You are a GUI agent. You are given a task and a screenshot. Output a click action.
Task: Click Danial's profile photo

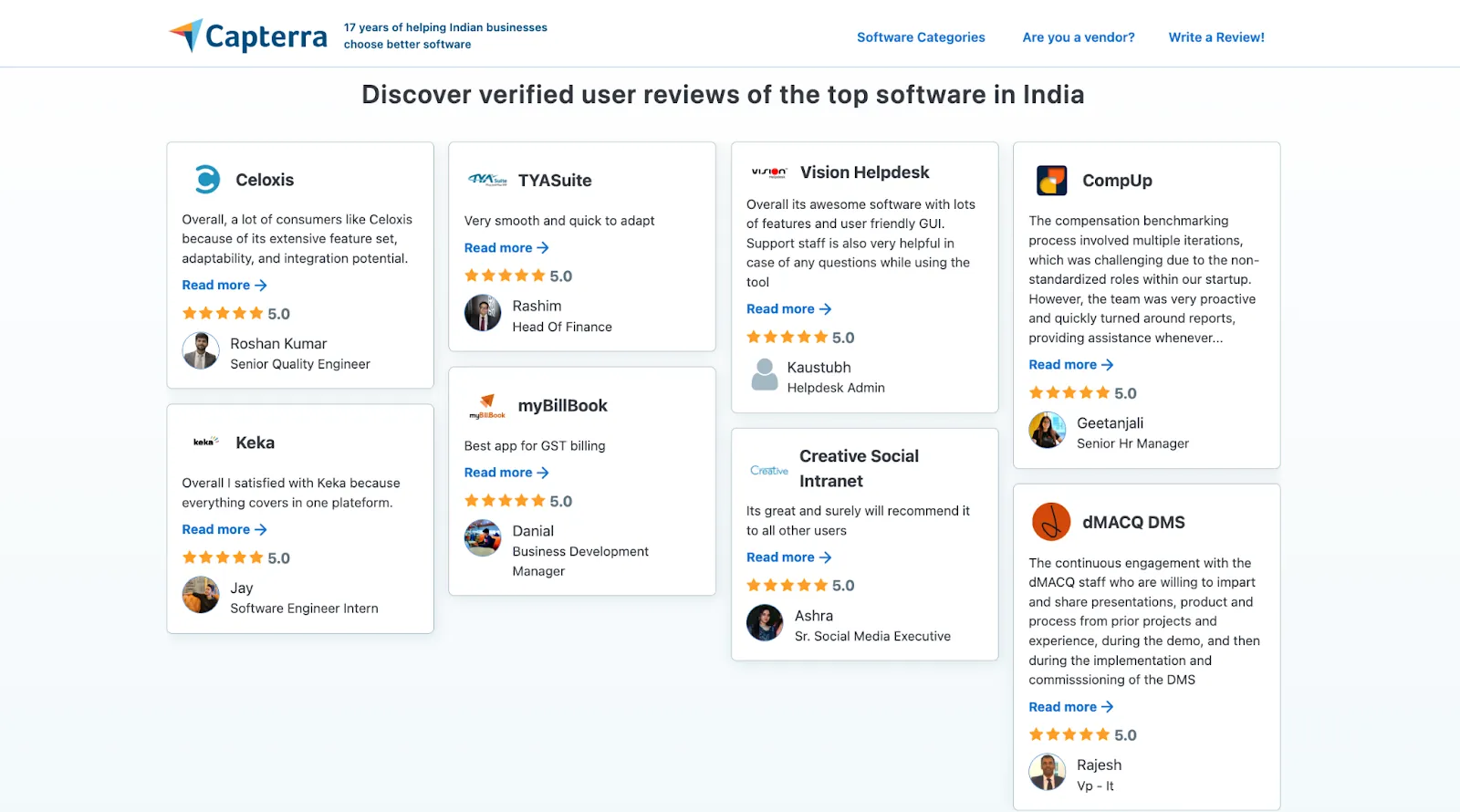[483, 538]
